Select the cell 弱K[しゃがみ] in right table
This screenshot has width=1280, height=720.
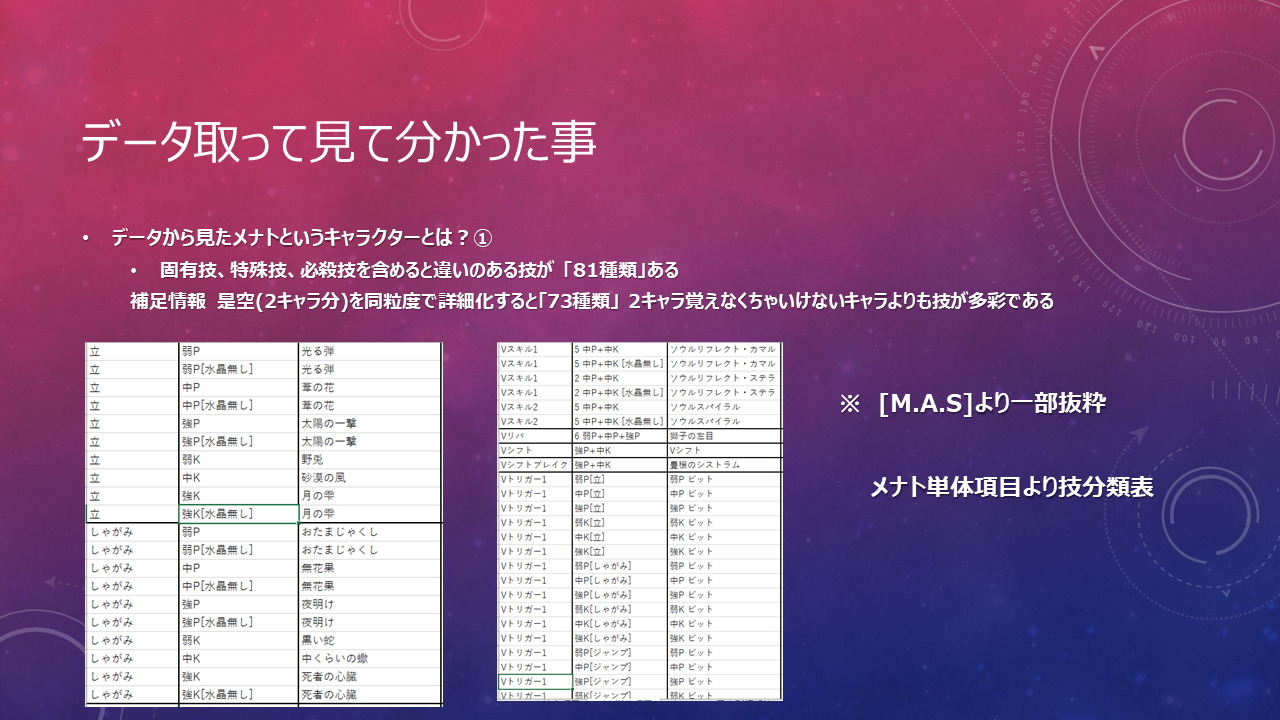pos(619,609)
